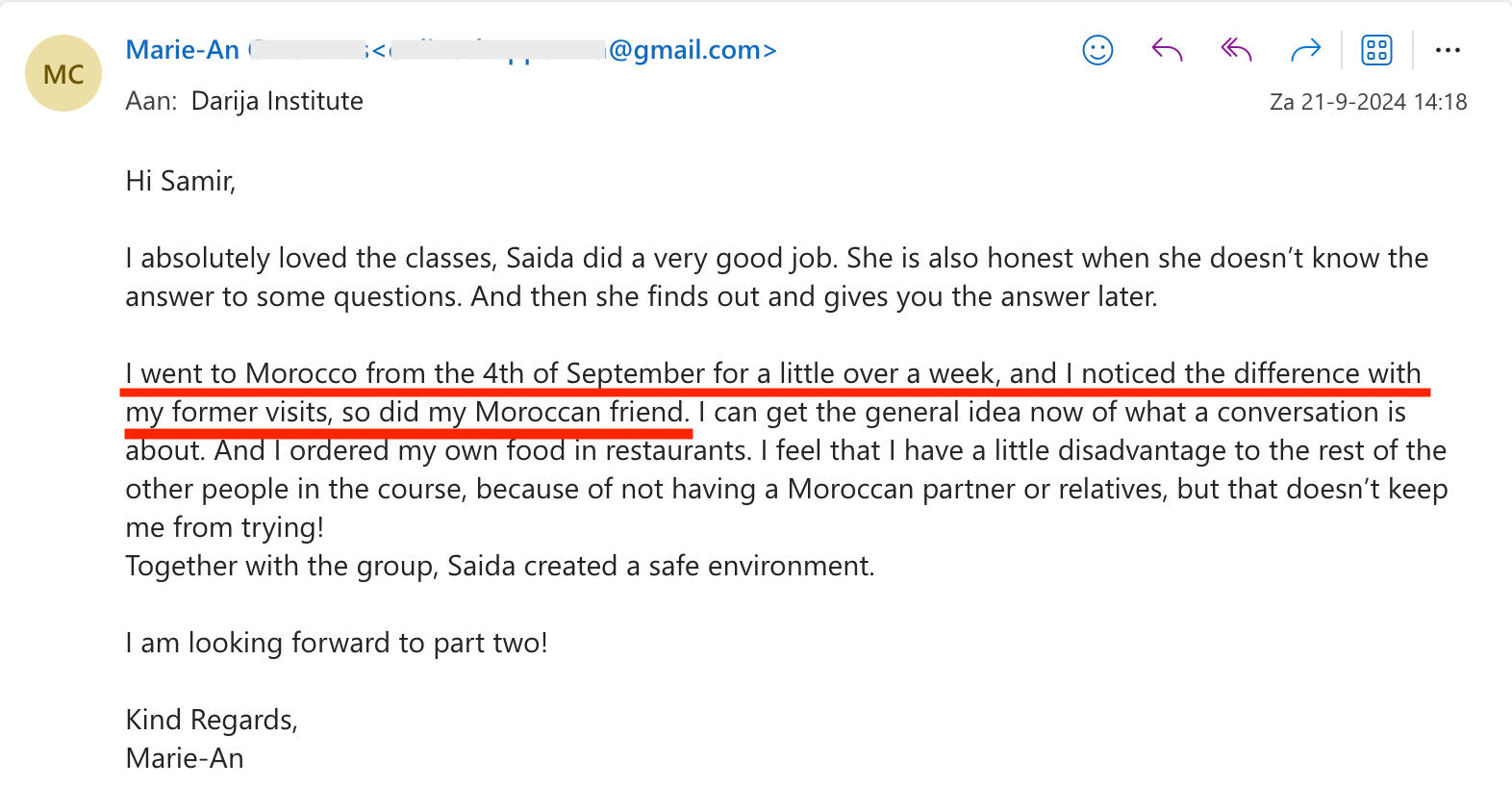The image size is (1512, 787).
Task: Click the single-arrow Reply icon
Action: 1167,50
